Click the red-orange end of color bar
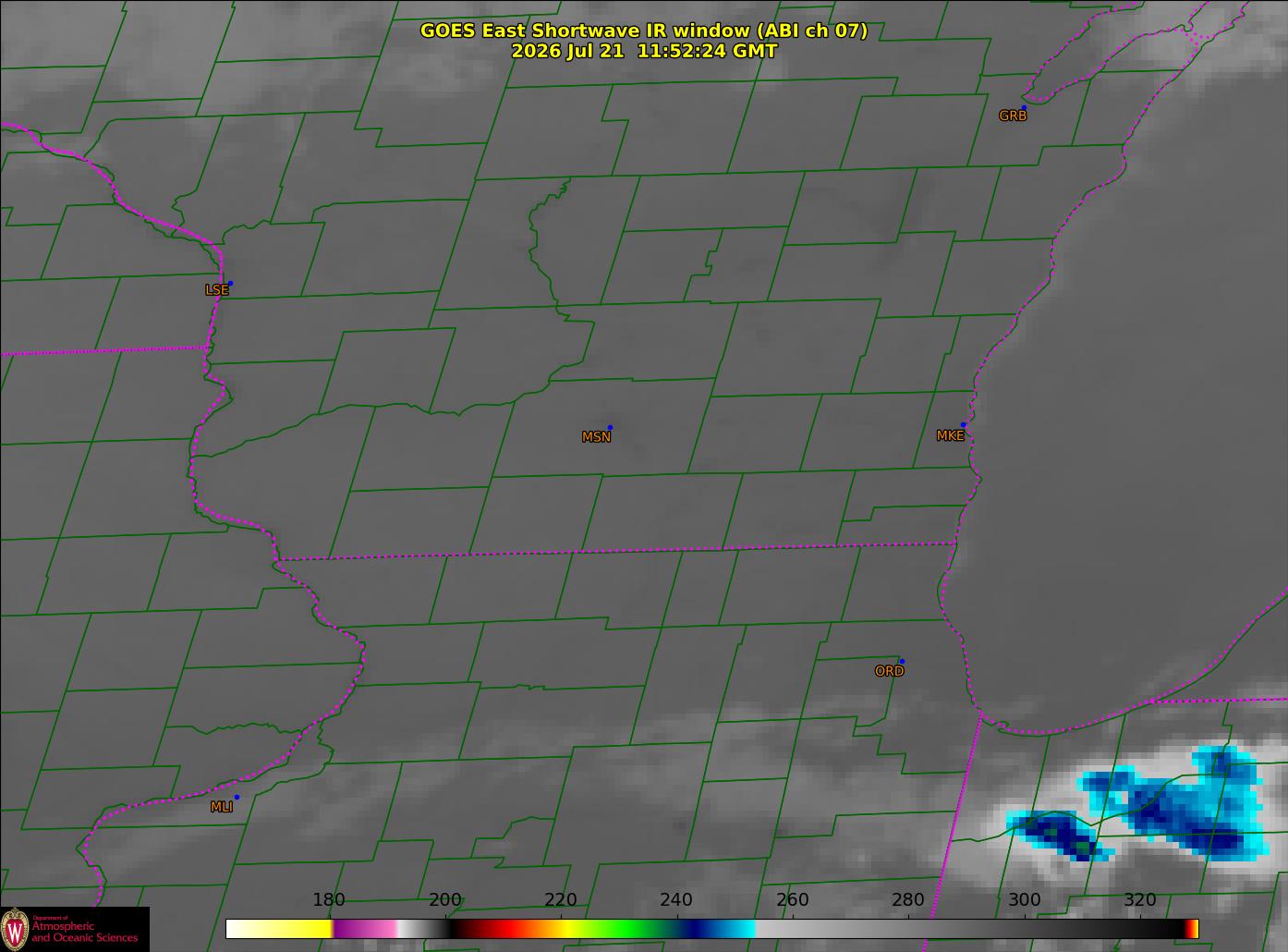 [1192, 929]
